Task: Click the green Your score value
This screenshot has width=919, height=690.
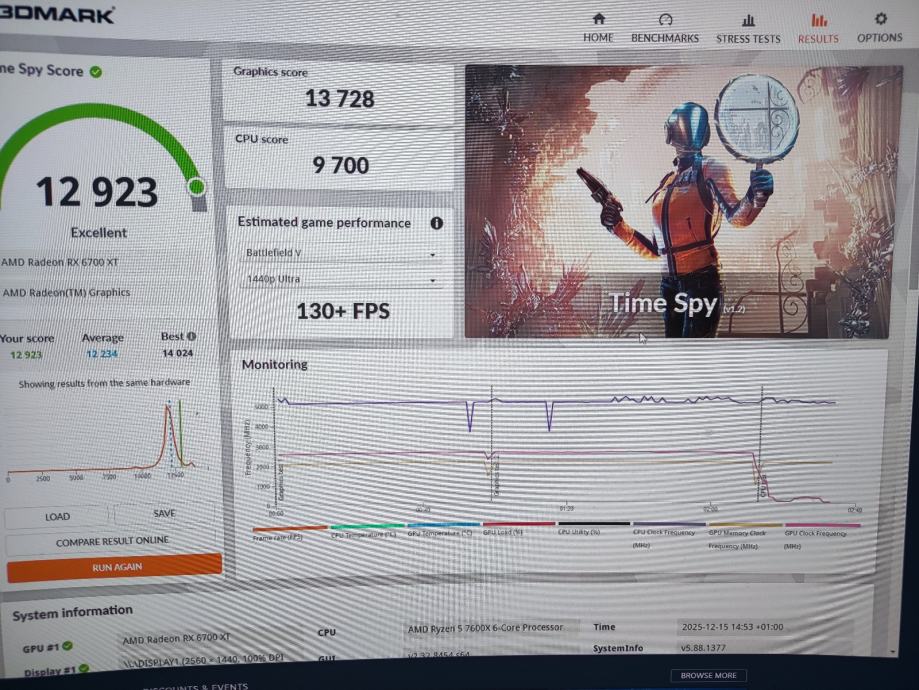Action: (x=26, y=355)
